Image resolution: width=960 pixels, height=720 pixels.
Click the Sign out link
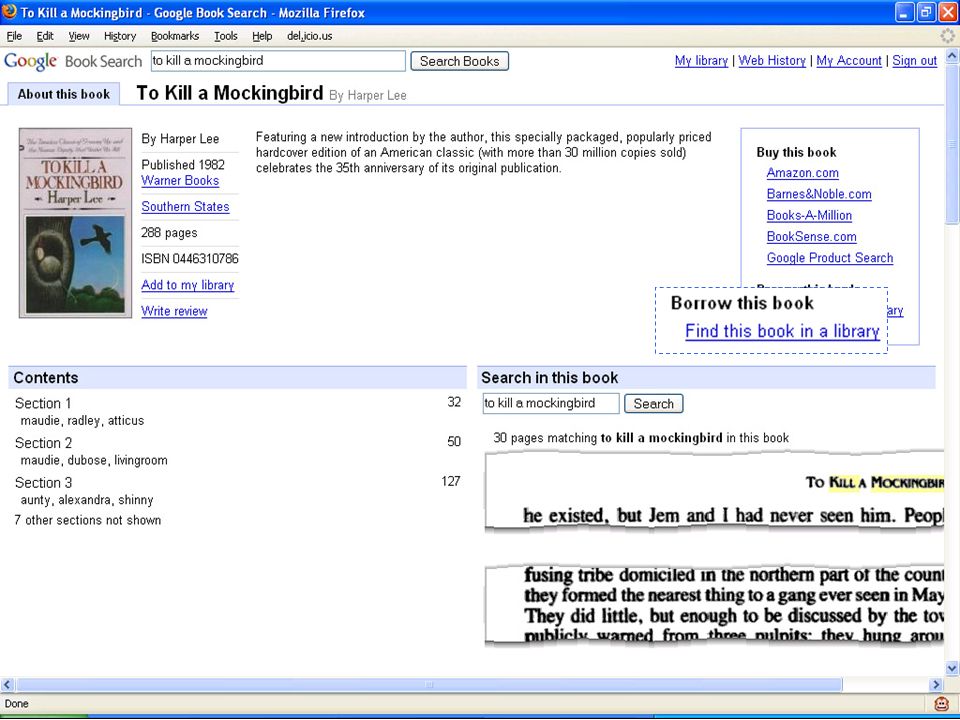point(914,61)
